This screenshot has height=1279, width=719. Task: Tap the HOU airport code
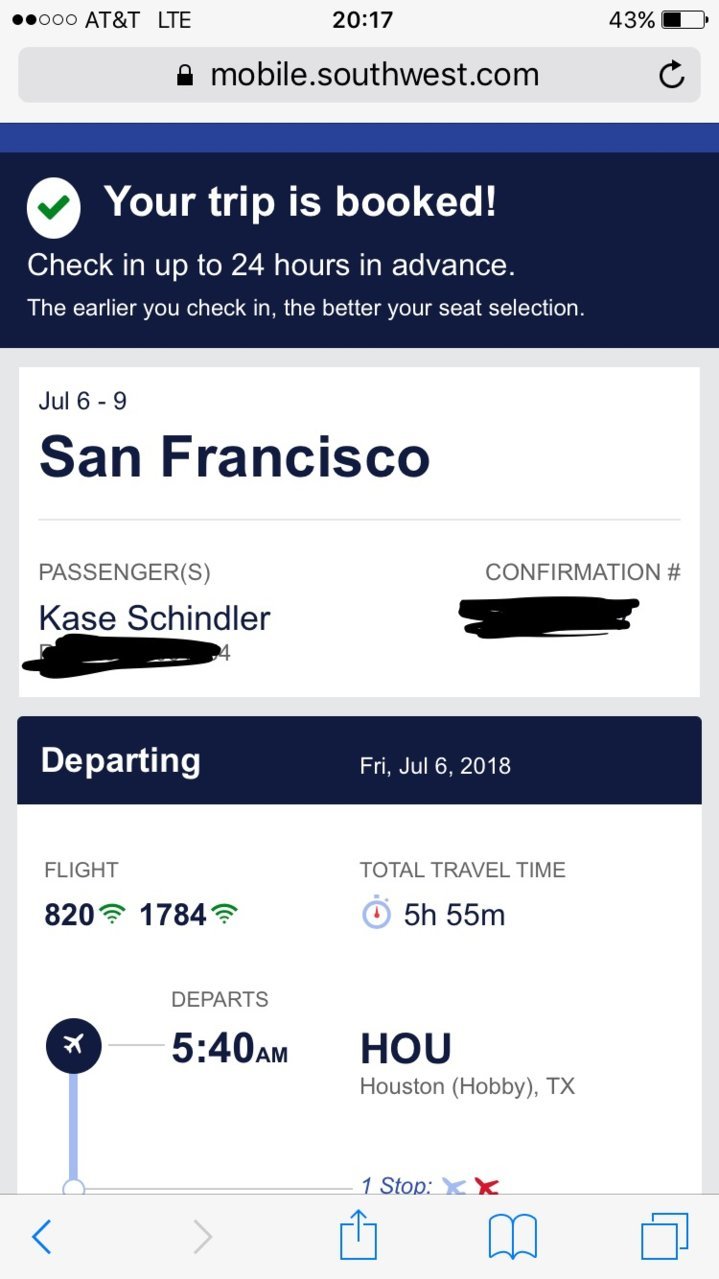pyautogui.click(x=405, y=1049)
